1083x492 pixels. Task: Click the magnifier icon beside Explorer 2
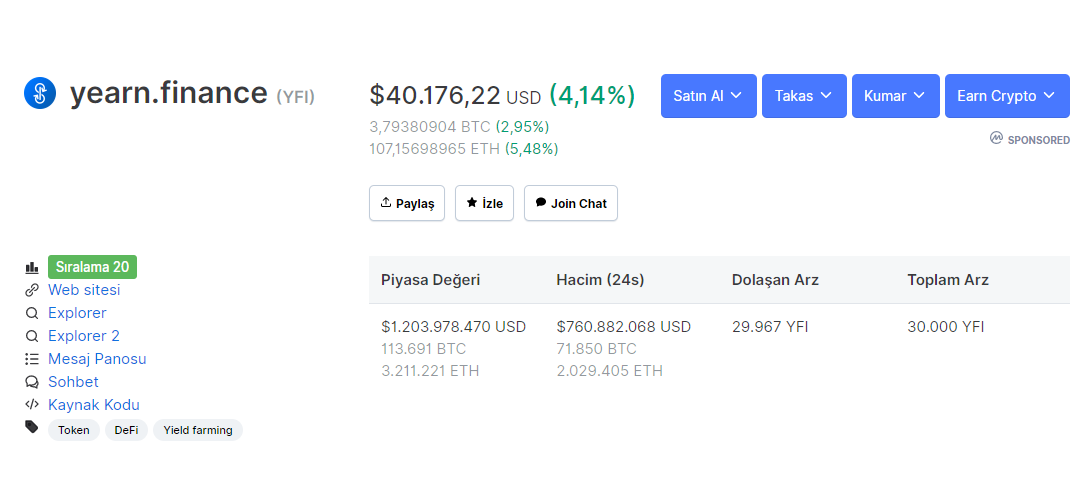pos(31,336)
